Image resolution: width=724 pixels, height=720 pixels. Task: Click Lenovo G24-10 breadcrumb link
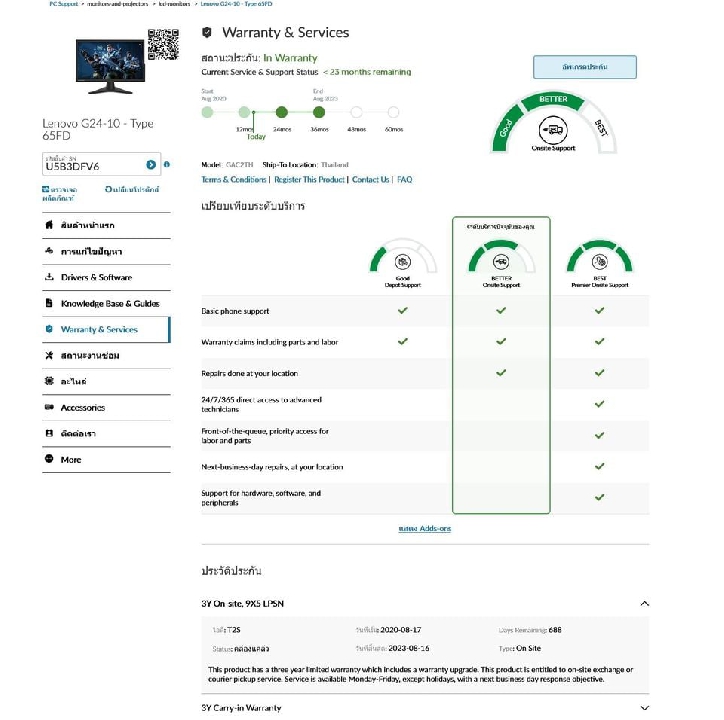236,4
